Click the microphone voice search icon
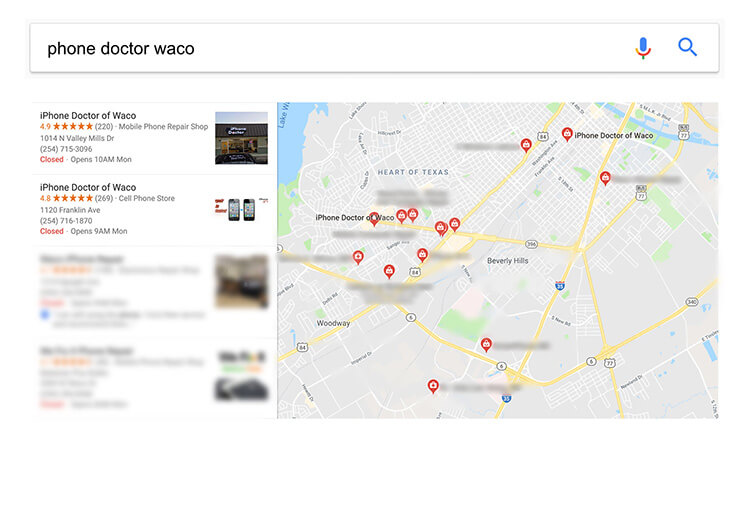 click(x=643, y=47)
